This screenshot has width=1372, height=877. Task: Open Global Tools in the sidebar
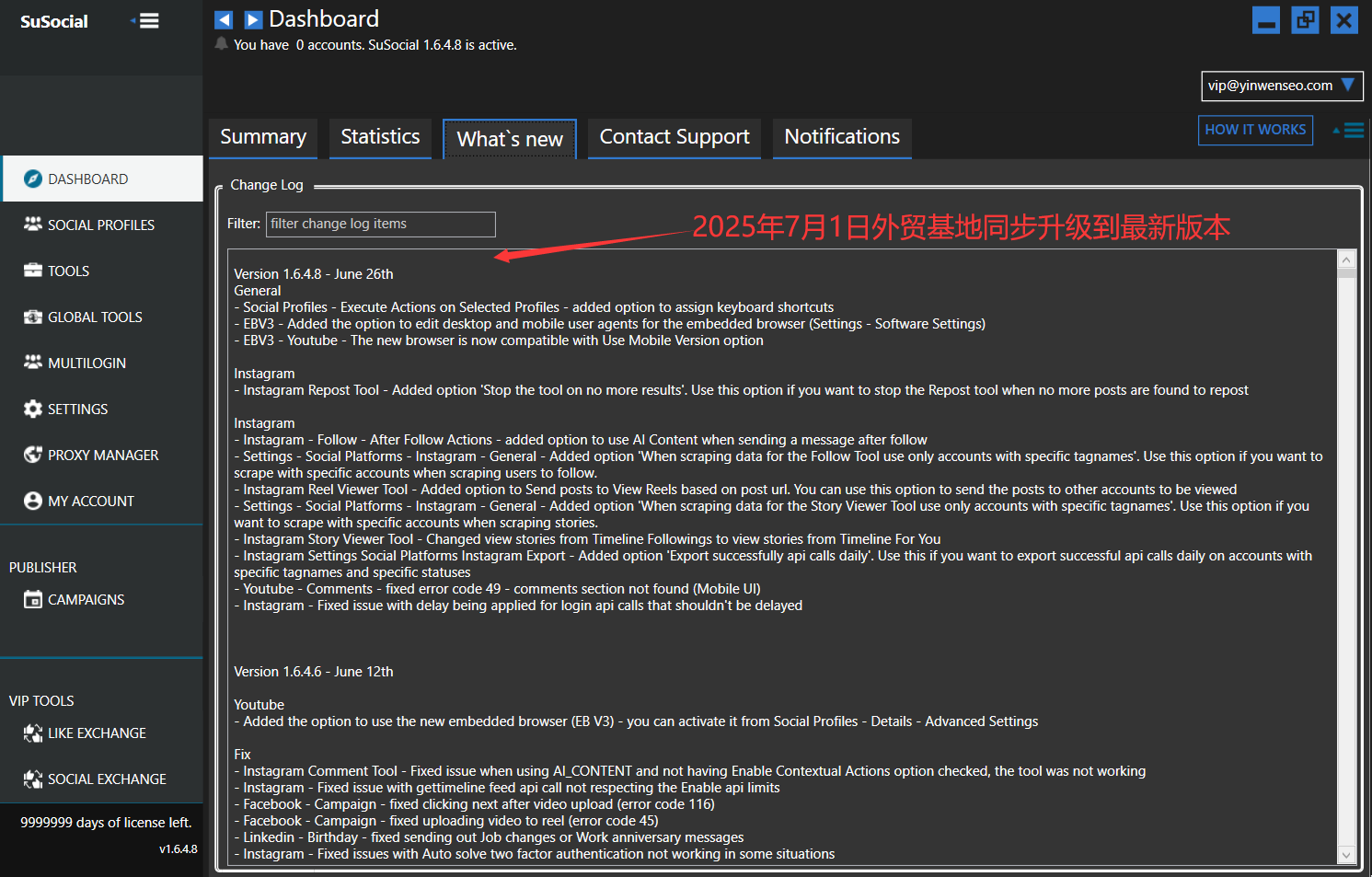[x=102, y=317]
